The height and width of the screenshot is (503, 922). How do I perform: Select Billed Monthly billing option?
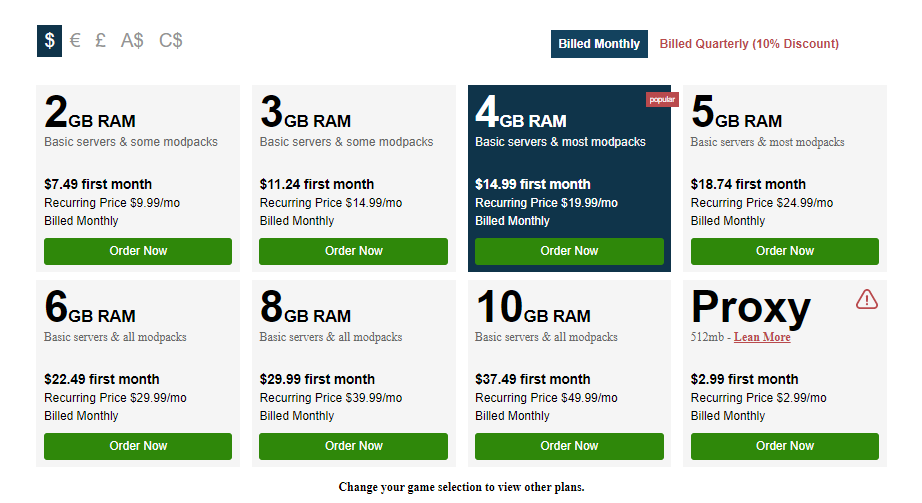599,44
